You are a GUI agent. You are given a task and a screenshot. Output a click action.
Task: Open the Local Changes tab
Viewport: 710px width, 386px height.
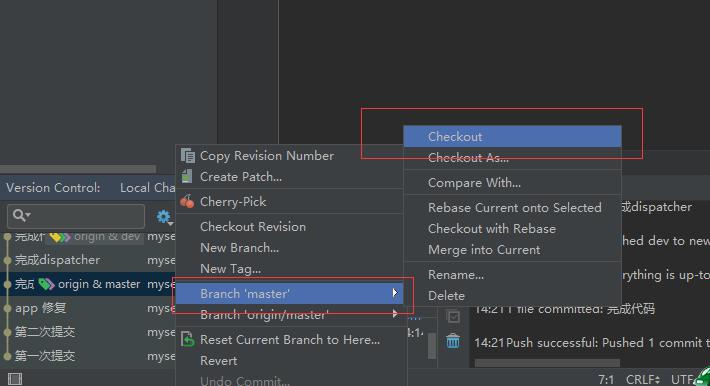tap(147, 188)
